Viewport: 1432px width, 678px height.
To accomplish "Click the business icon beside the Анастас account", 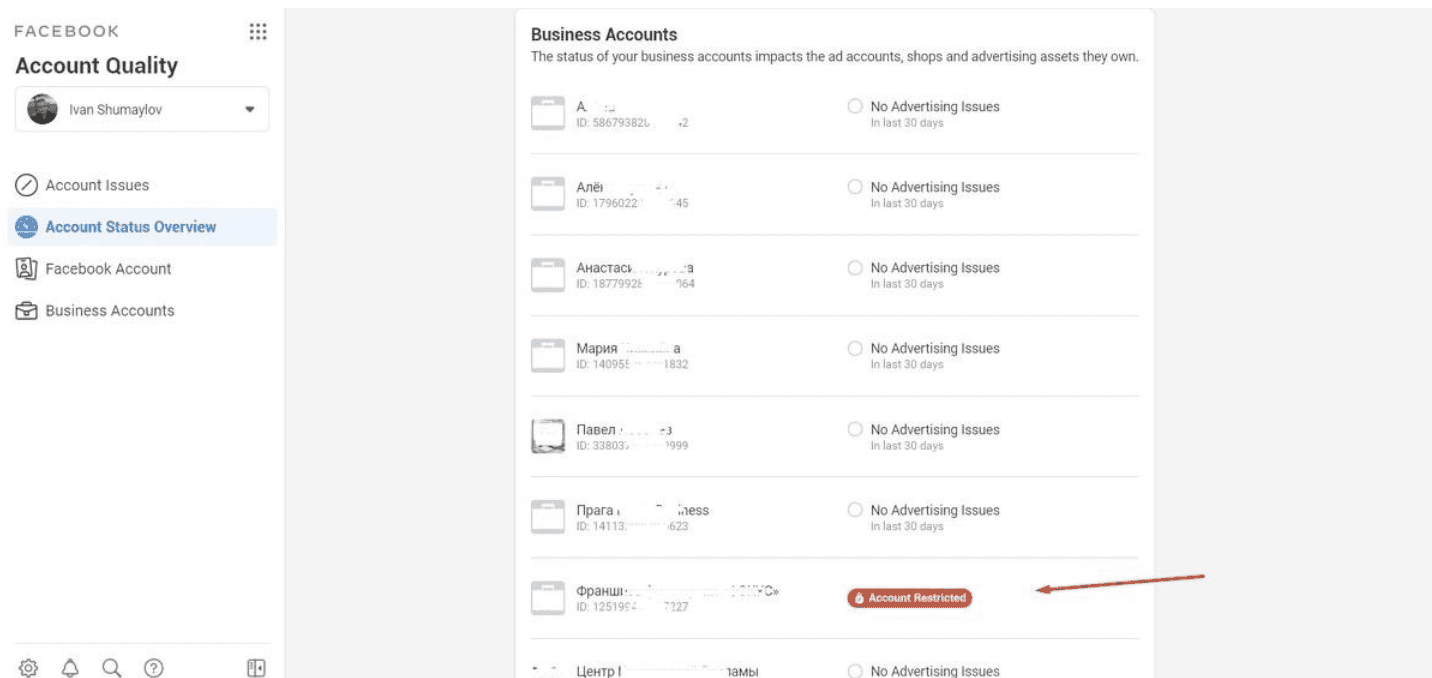I will 548,275.
